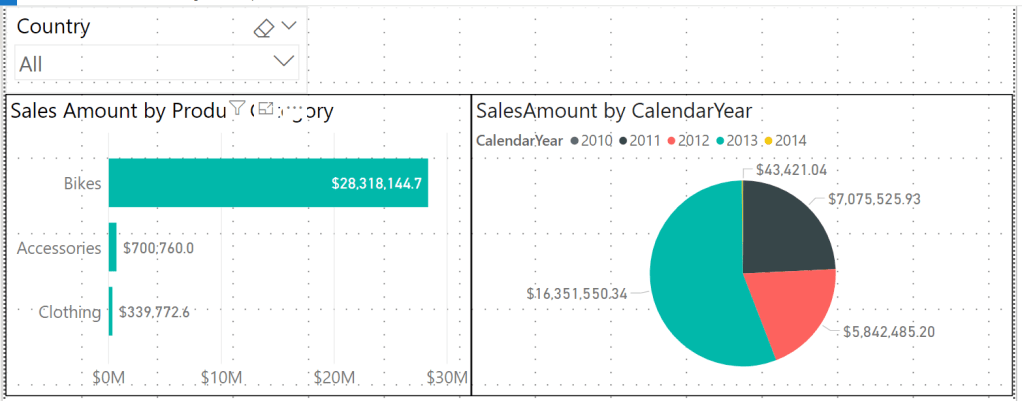Image resolution: width=1022 pixels, height=401 pixels.
Task: Clear Country slicer selections with eraser icon
Action: pos(264,28)
